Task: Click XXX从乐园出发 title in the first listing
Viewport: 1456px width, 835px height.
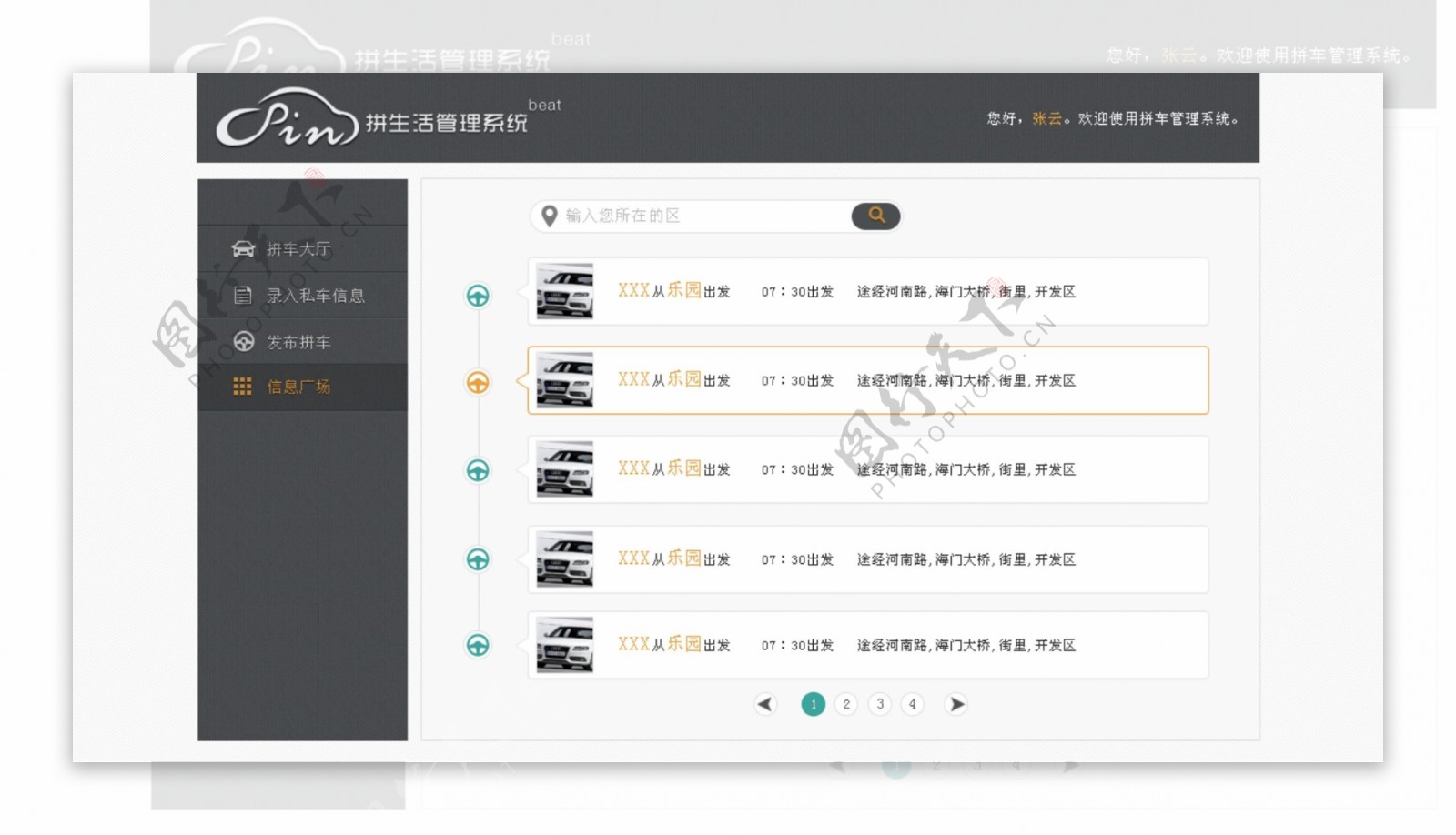Action: [674, 291]
